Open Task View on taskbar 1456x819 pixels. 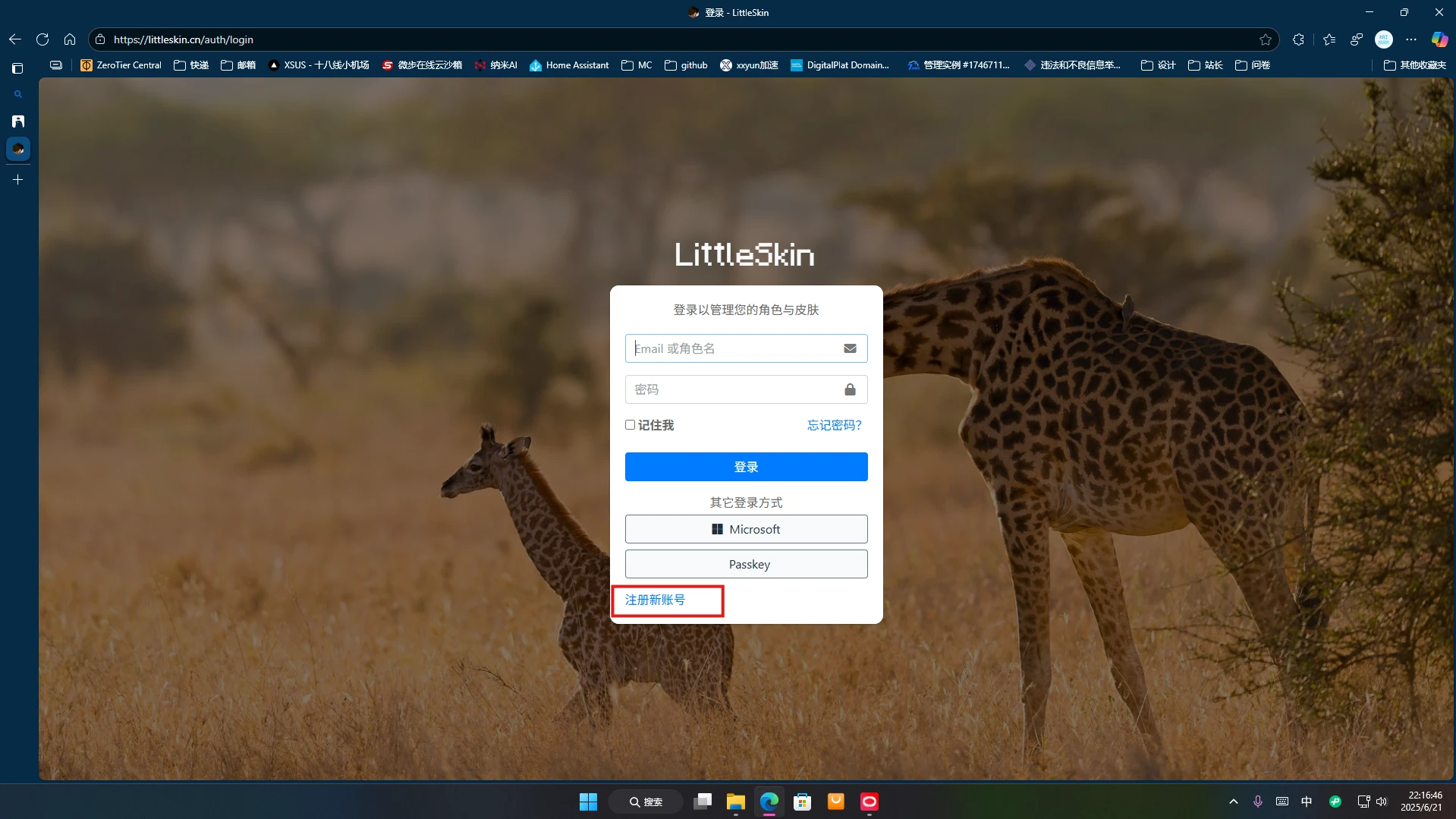(x=703, y=802)
